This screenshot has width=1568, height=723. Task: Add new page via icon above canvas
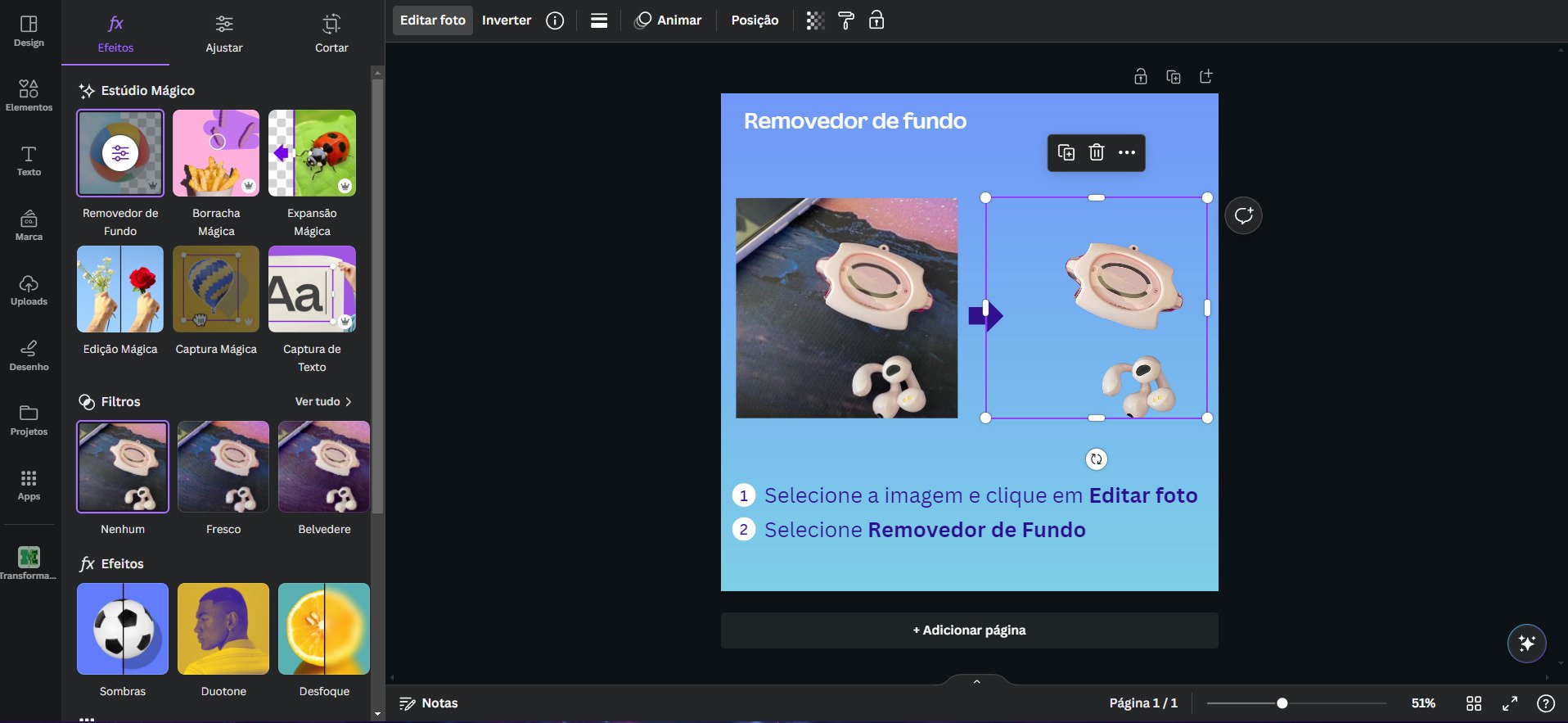[1205, 77]
